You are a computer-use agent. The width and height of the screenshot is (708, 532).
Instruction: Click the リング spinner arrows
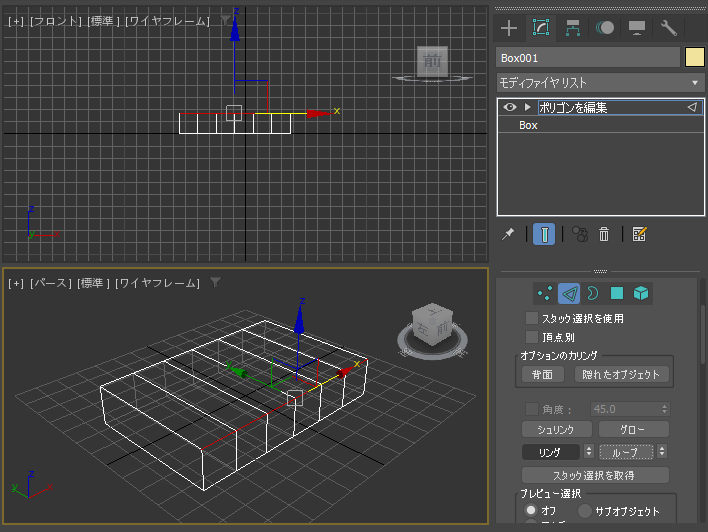pyautogui.click(x=588, y=452)
